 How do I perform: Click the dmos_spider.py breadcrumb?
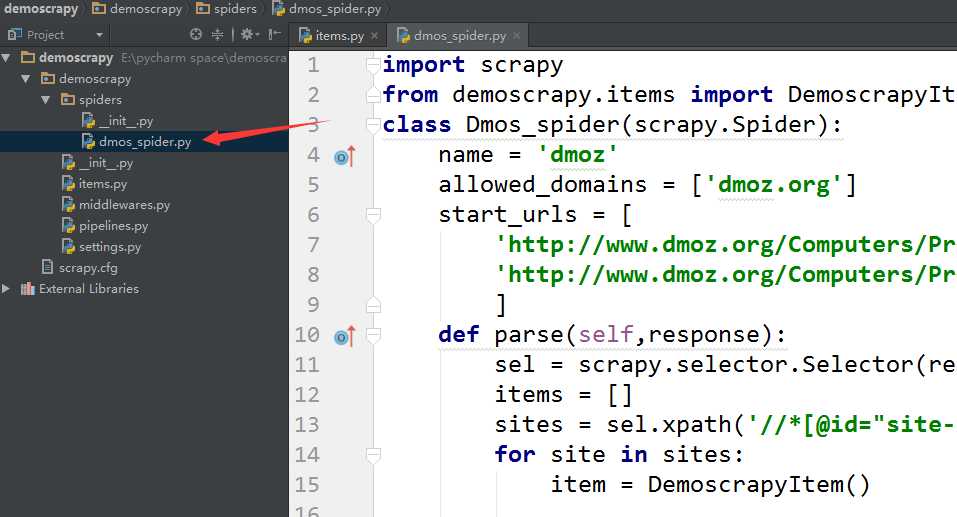coord(327,9)
